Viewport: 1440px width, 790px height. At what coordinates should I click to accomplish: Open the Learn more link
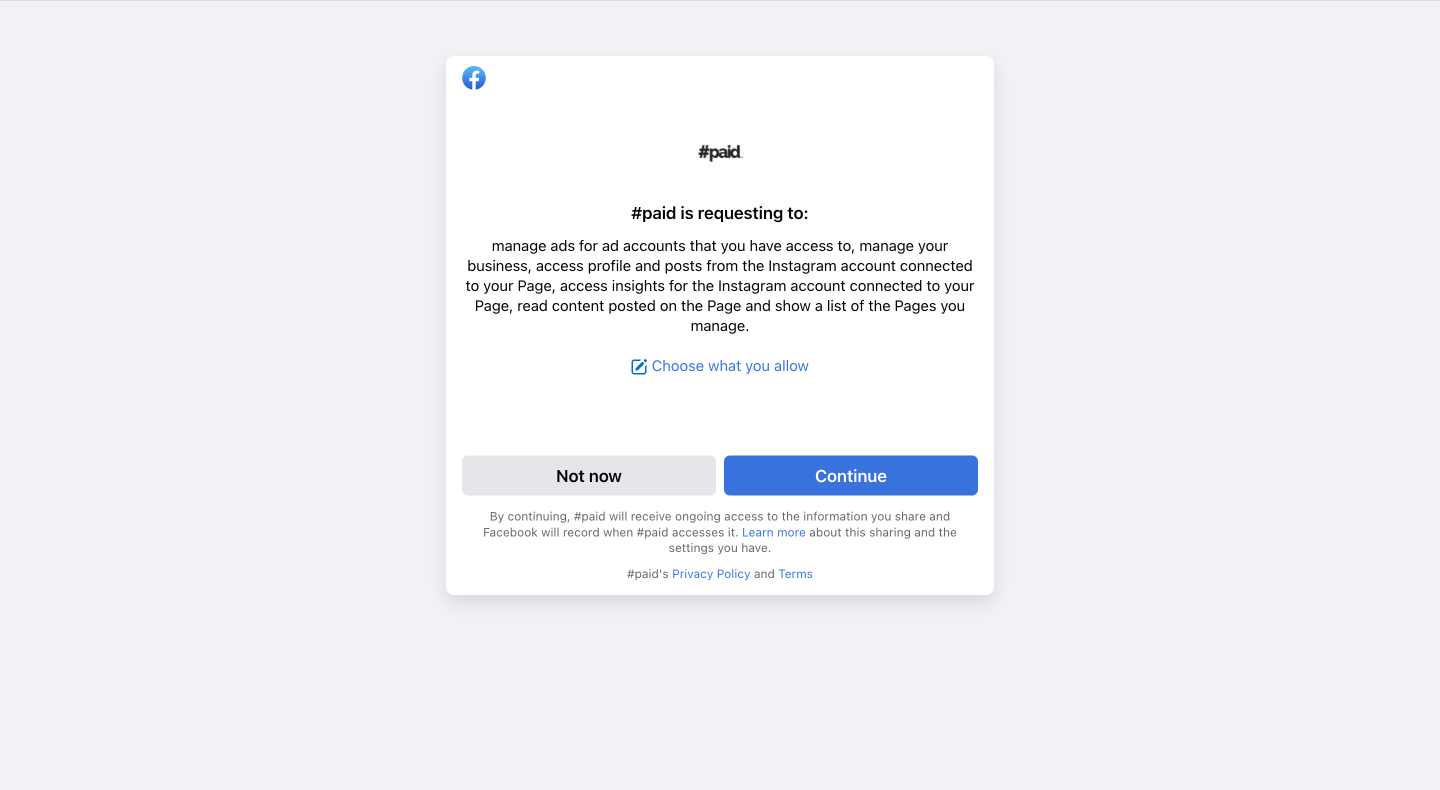click(x=774, y=532)
